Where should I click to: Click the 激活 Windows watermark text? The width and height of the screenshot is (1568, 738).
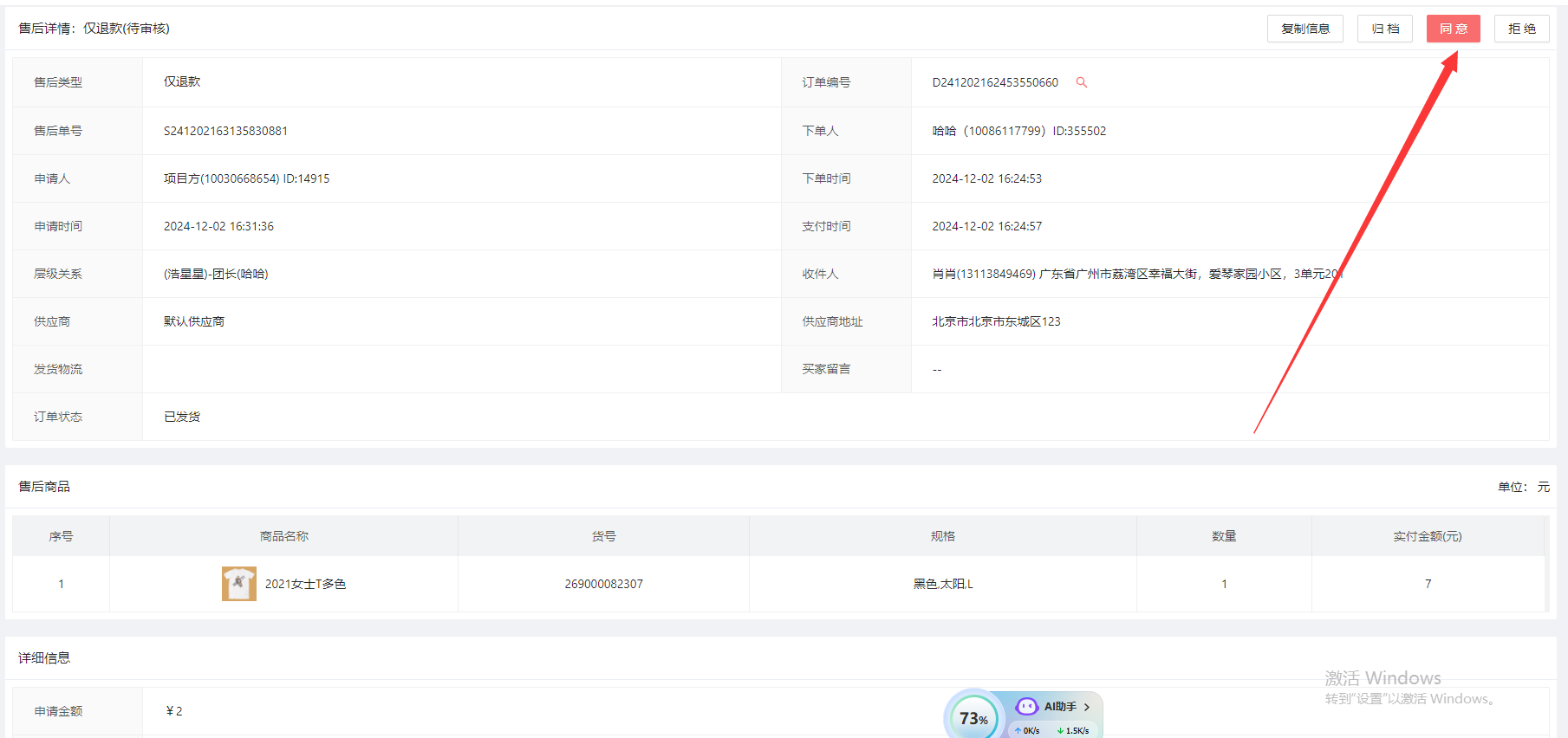click(x=1382, y=677)
